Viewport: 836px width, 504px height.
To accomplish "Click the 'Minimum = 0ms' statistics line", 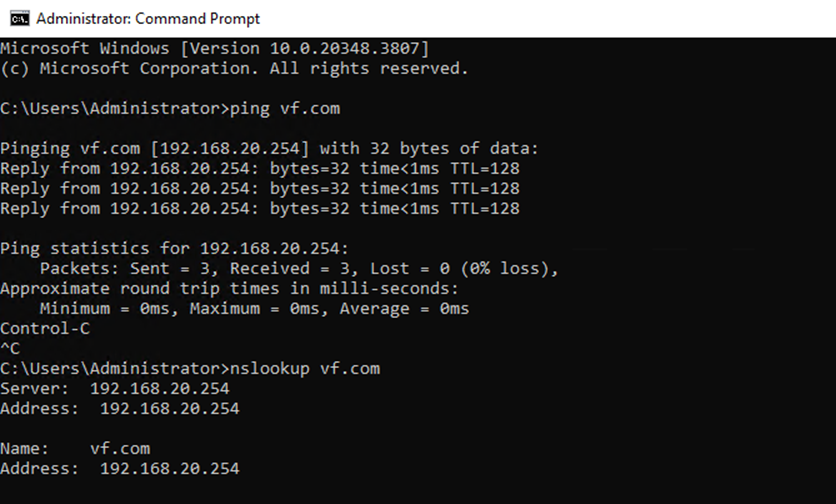I will tap(254, 309).
